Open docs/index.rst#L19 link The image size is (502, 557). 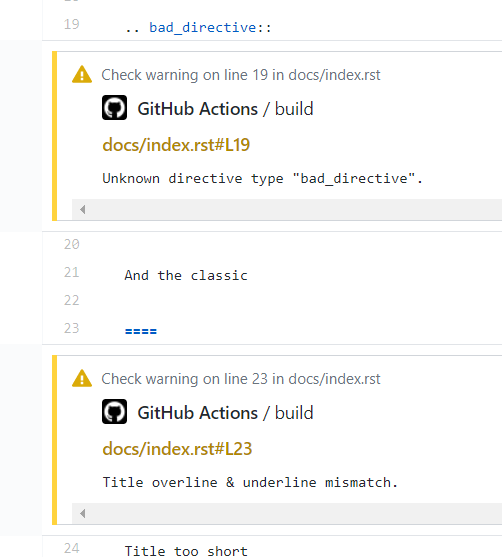pyautogui.click(x=176, y=145)
